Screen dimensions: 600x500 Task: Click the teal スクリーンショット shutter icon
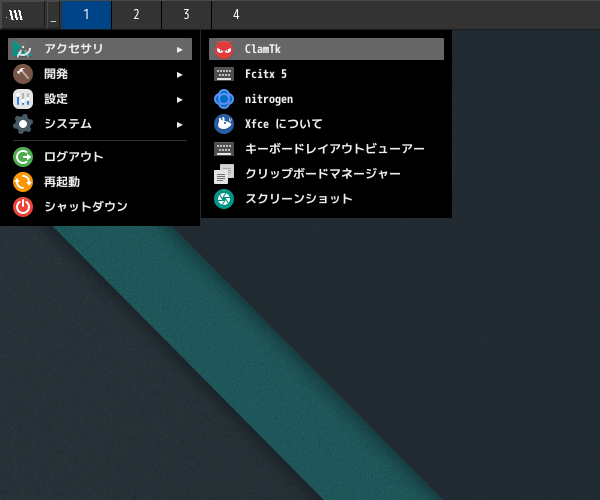pos(224,199)
